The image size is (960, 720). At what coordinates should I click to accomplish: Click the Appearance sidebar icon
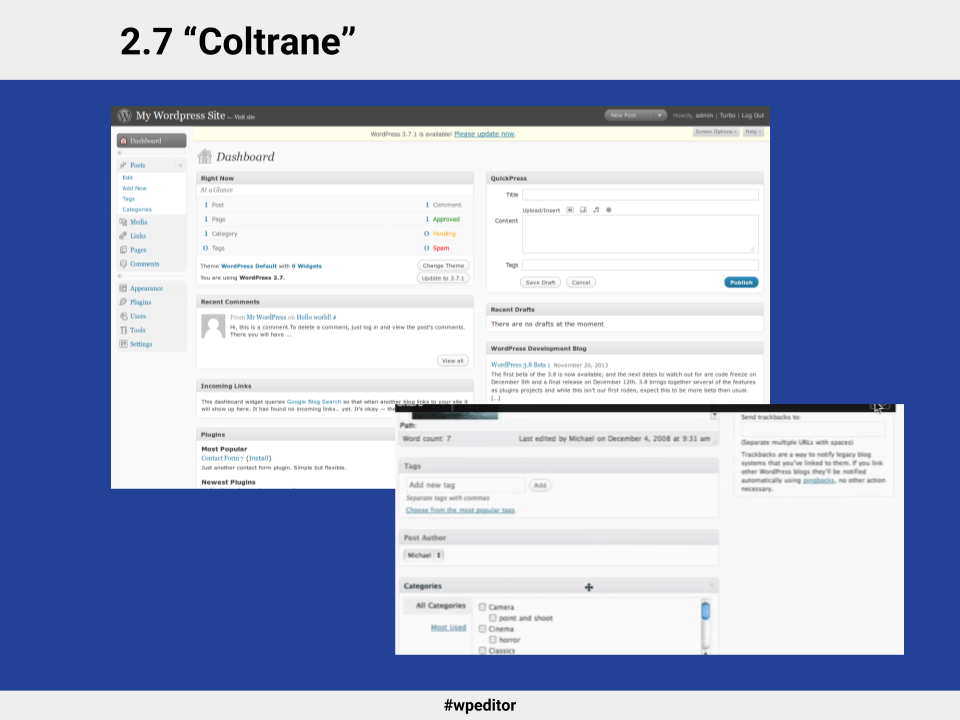123,288
